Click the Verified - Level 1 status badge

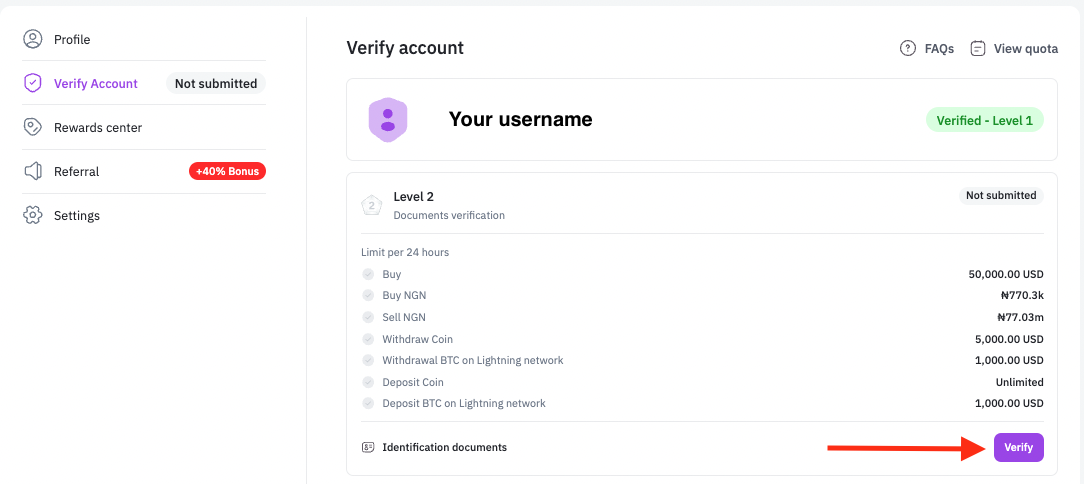click(x=985, y=120)
